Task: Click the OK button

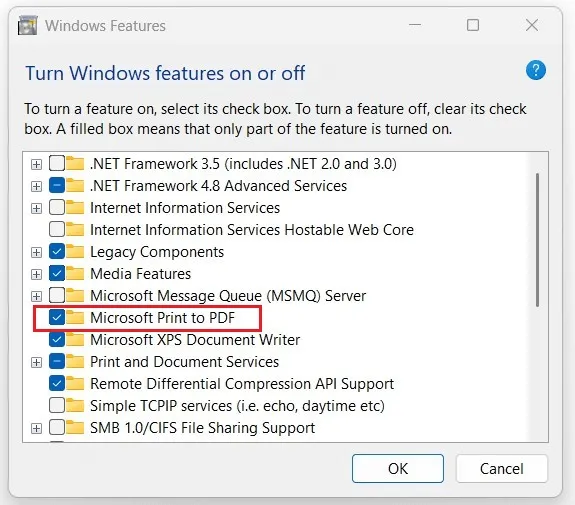Action: [398, 468]
